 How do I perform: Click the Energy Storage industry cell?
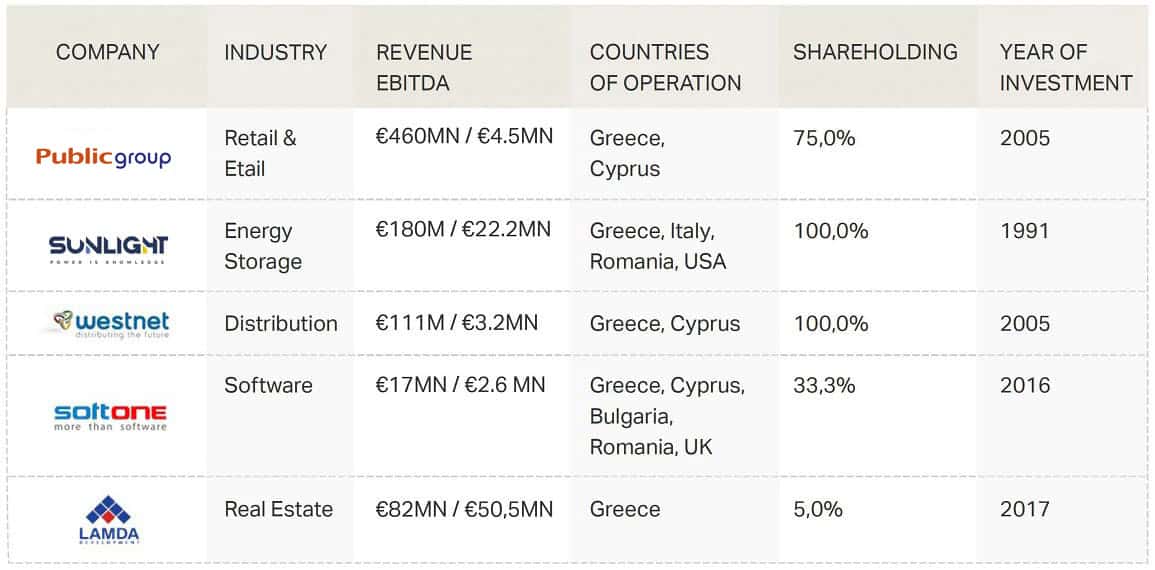tap(263, 246)
